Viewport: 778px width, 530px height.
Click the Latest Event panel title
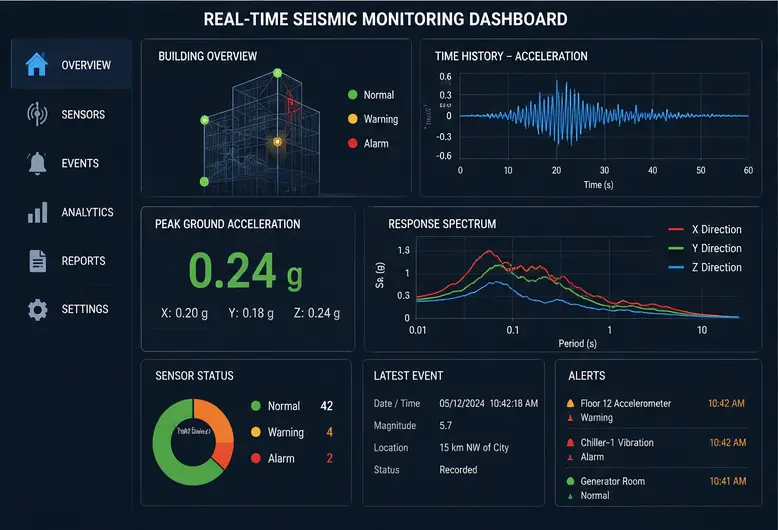[x=408, y=376]
